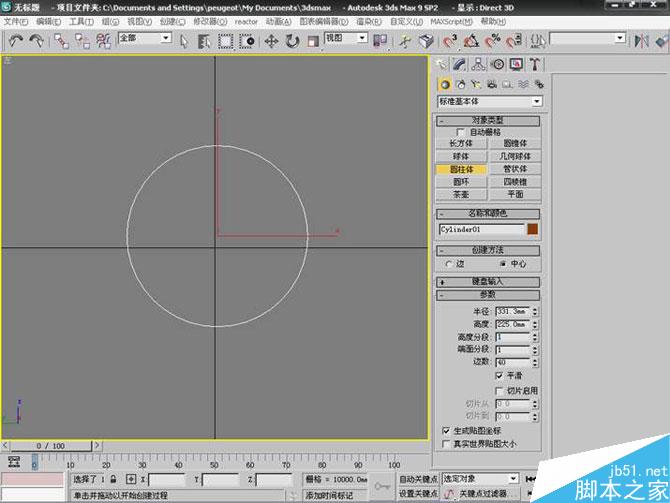Select the 中心 creation method radio
670x503 pixels.
503,264
